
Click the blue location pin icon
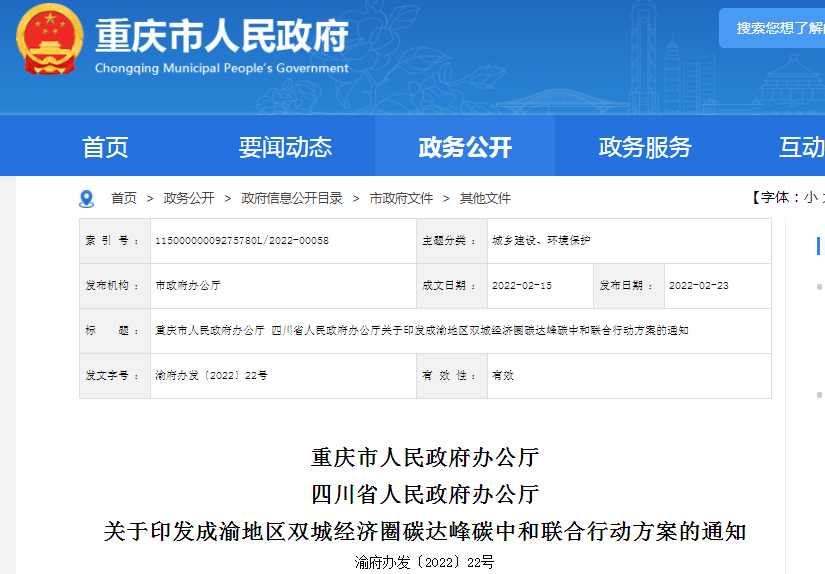tap(86, 199)
